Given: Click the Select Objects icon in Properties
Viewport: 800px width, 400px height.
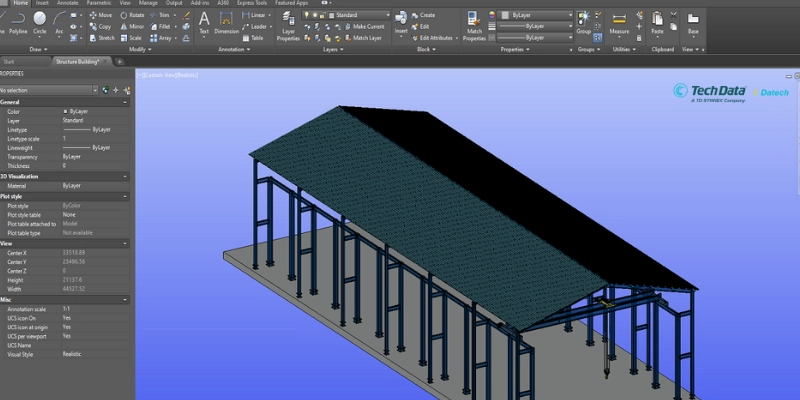Looking at the screenshot, I should (x=116, y=90).
